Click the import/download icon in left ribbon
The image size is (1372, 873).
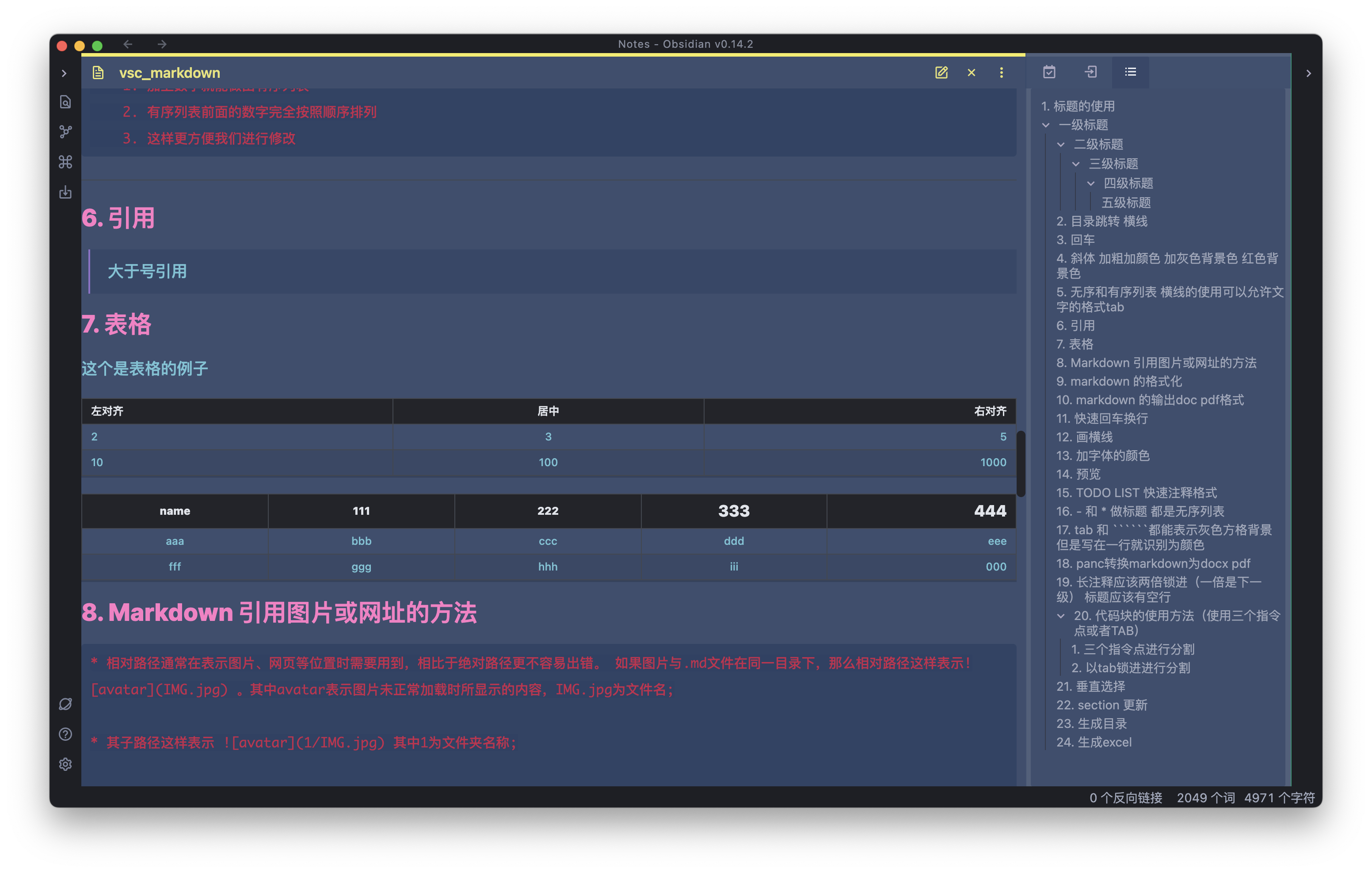(x=65, y=192)
